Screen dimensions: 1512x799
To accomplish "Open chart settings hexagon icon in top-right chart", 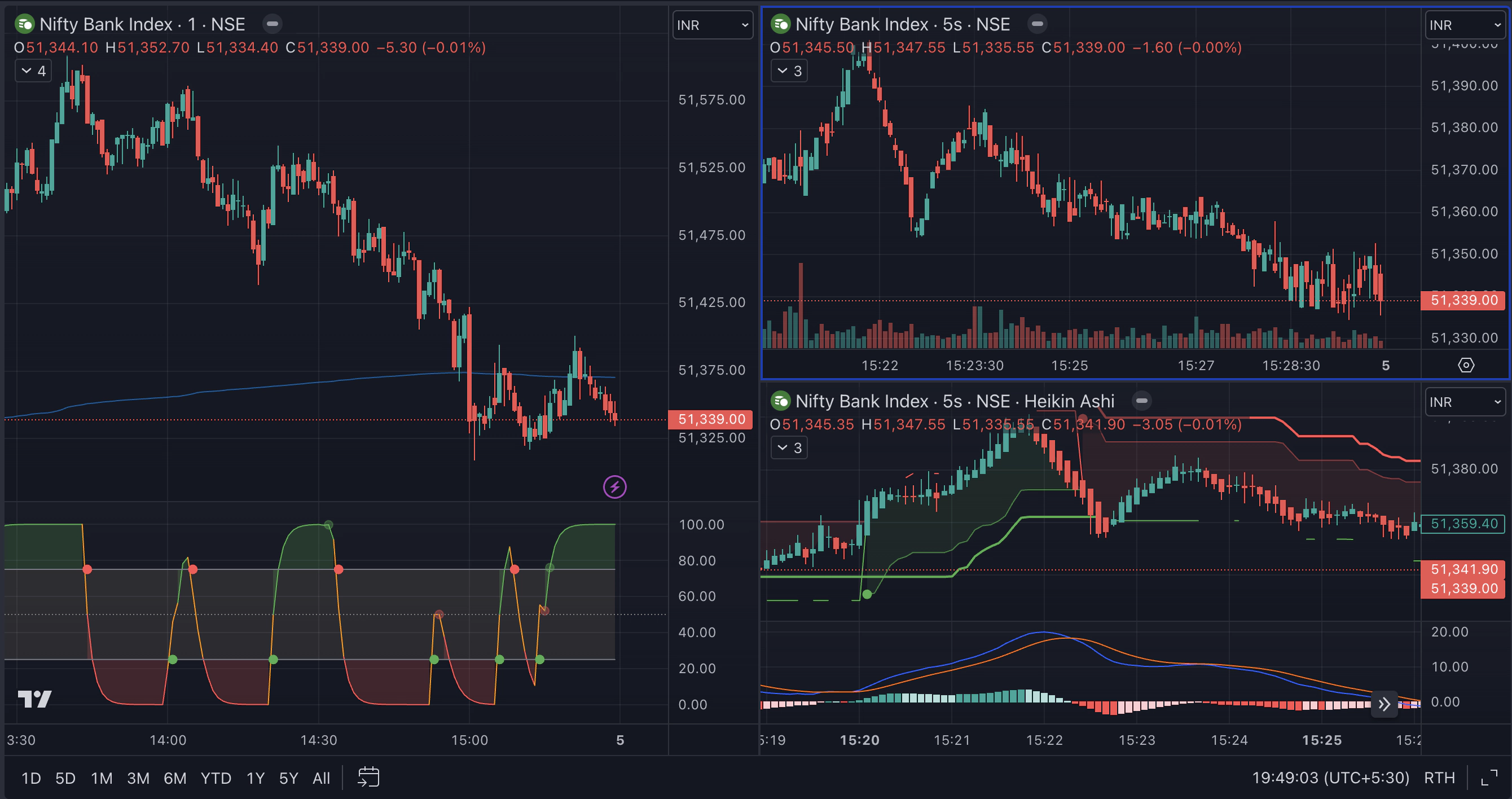I will pyautogui.click(x=1466, y=365).
